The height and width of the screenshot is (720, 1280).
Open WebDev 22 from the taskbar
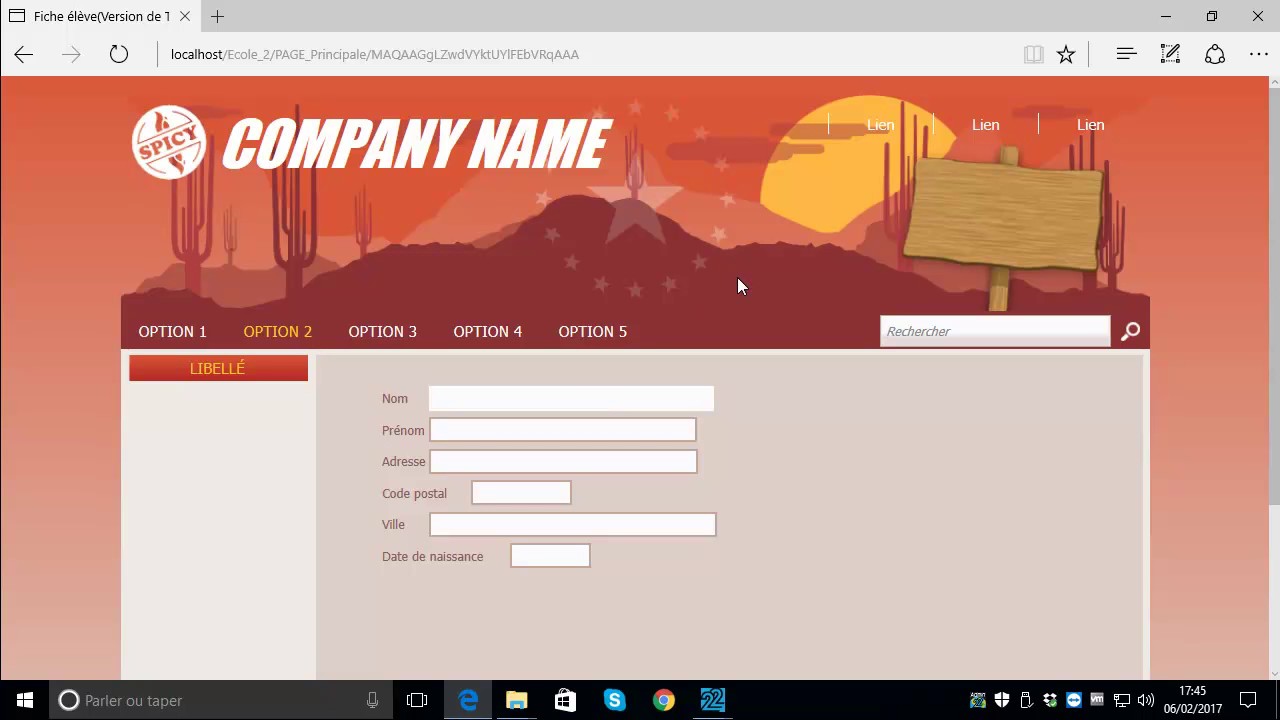coord(713,700)
